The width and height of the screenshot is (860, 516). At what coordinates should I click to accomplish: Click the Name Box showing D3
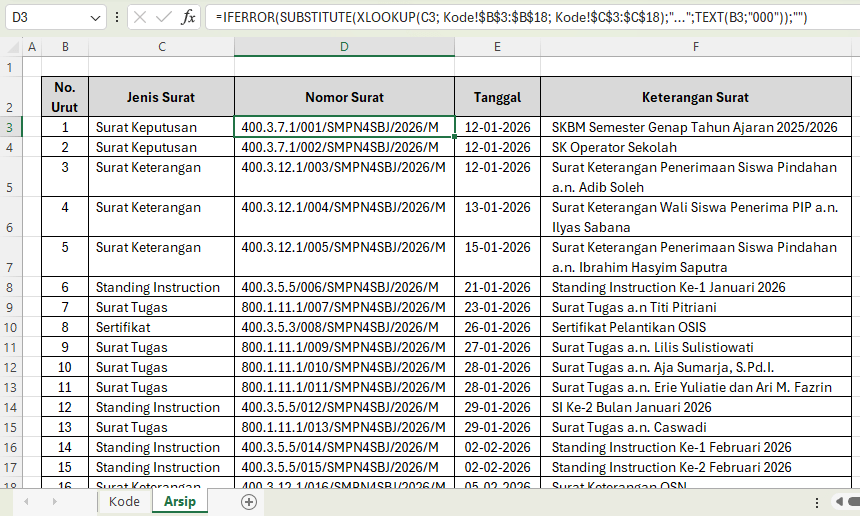point(48,18)
